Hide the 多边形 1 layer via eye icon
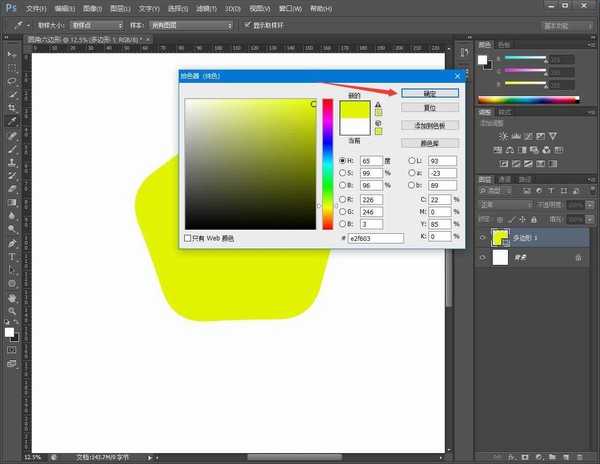Screen dimensions: 600x464 click(x=484, y=237)
